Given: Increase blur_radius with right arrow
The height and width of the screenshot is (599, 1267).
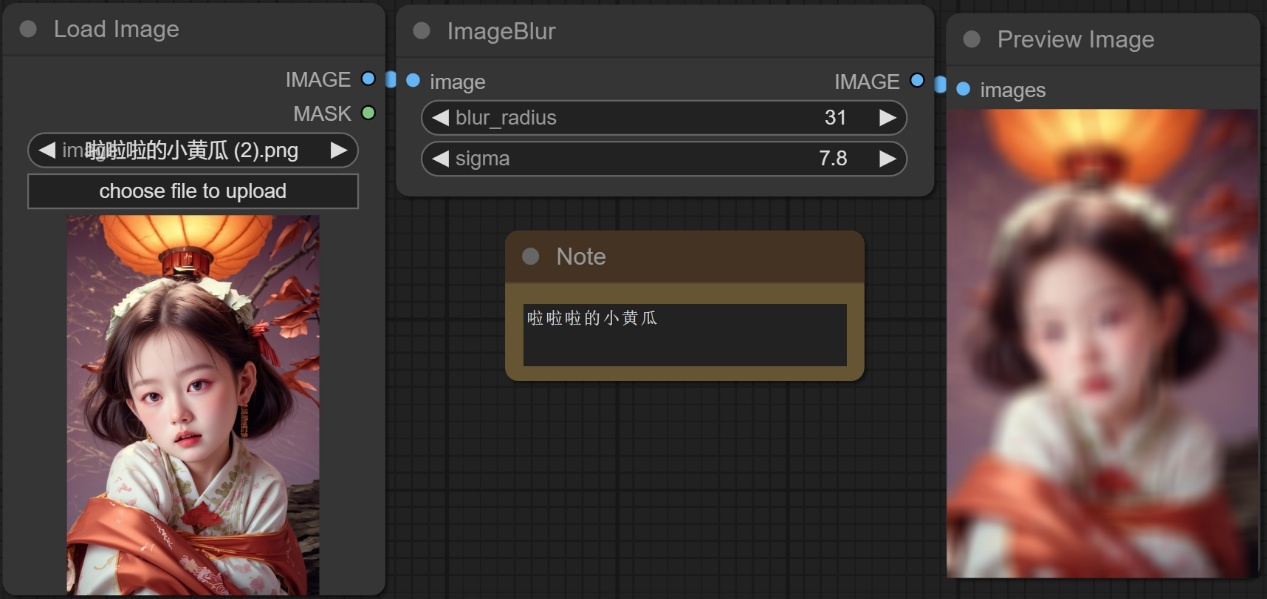Looking at the screenshot, I should pyautogui.click(x=887, y=118).
